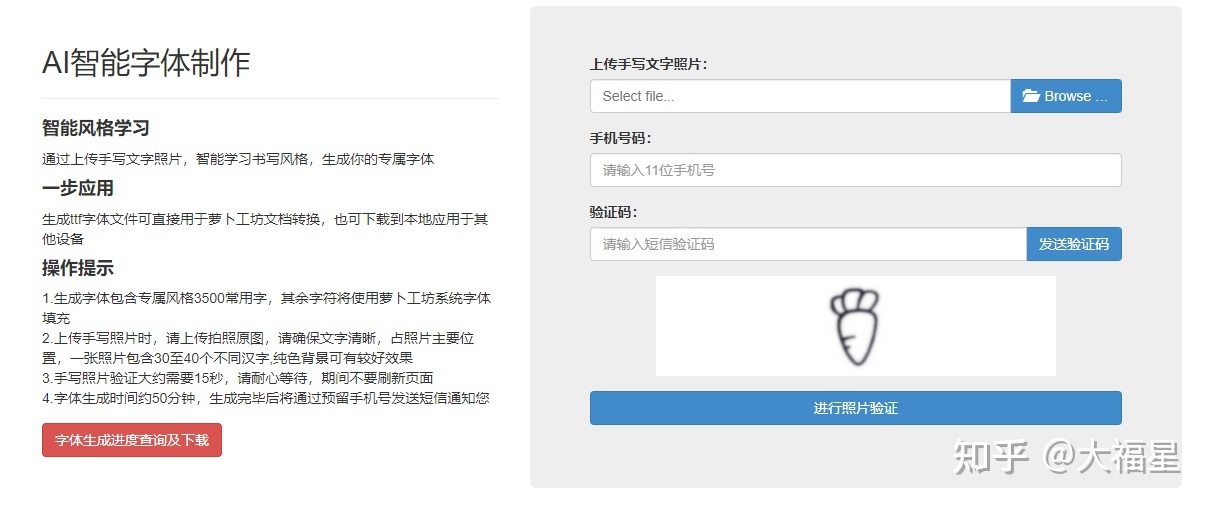The height and width of the screenshot is (506, 1212).
Task: Focus the SMS verification code field
Action: [x=808, y=244]
